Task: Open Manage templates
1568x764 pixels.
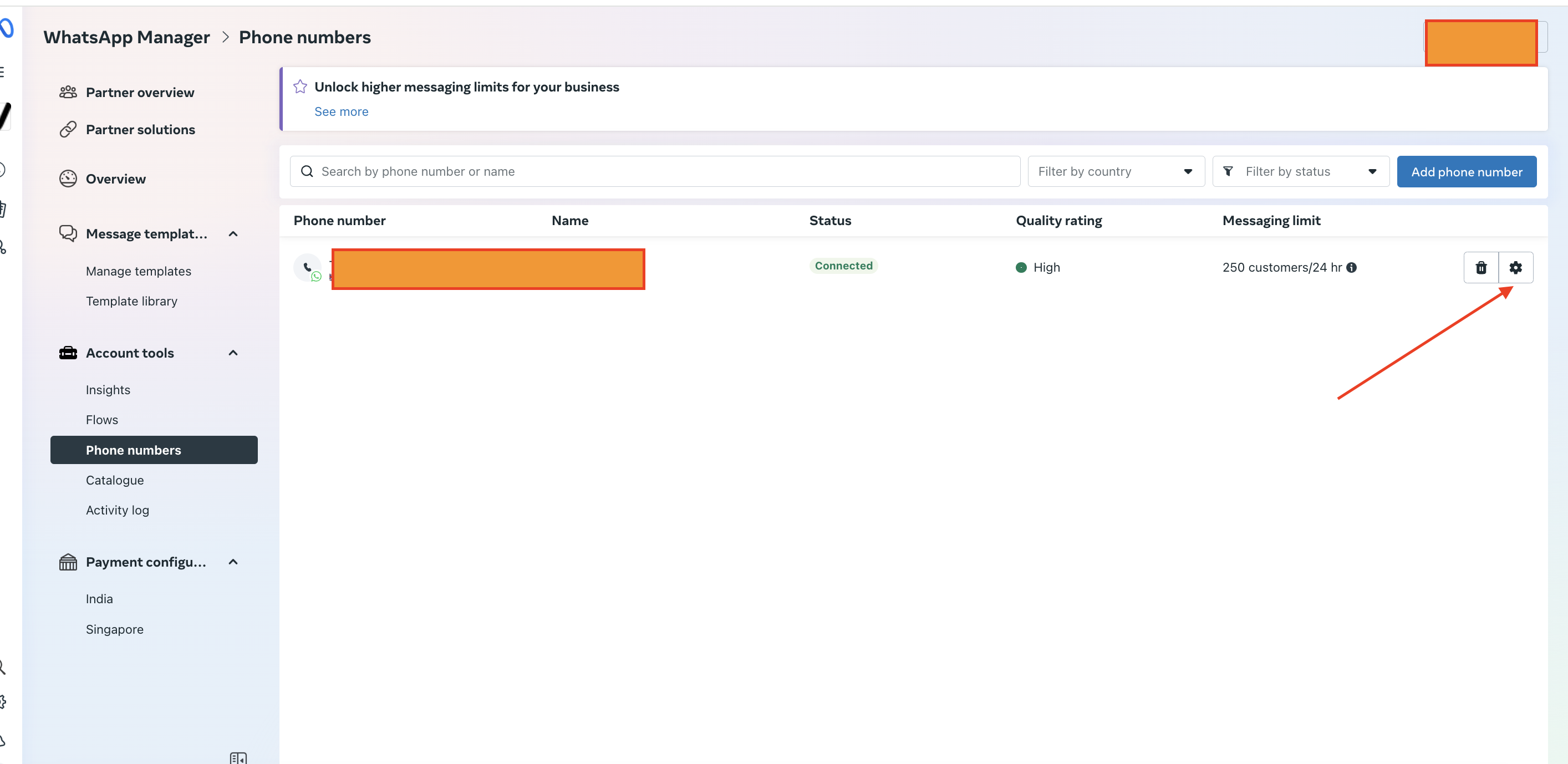Action: (138, 271)
